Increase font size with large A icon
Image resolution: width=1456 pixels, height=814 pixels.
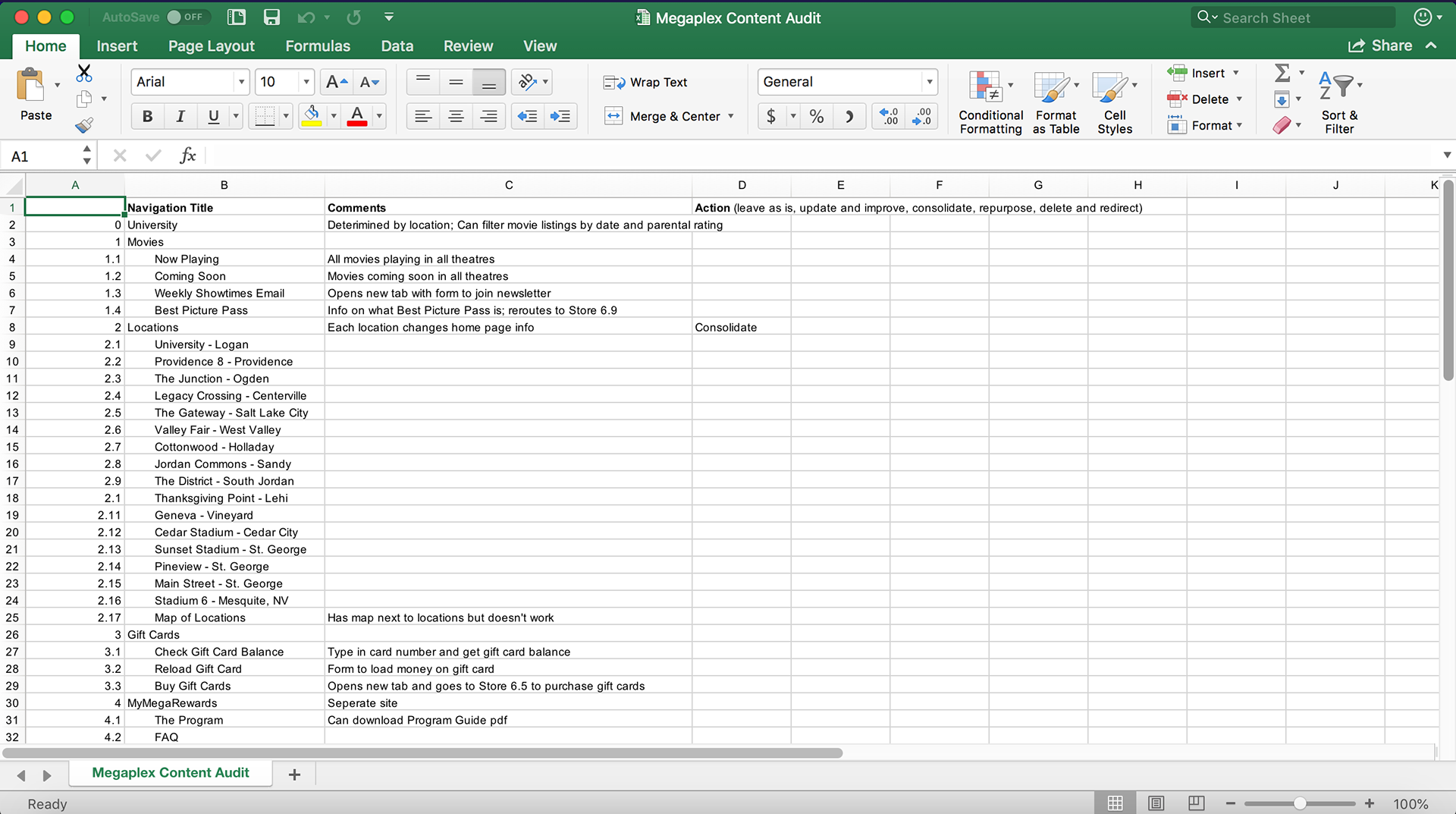336,82
